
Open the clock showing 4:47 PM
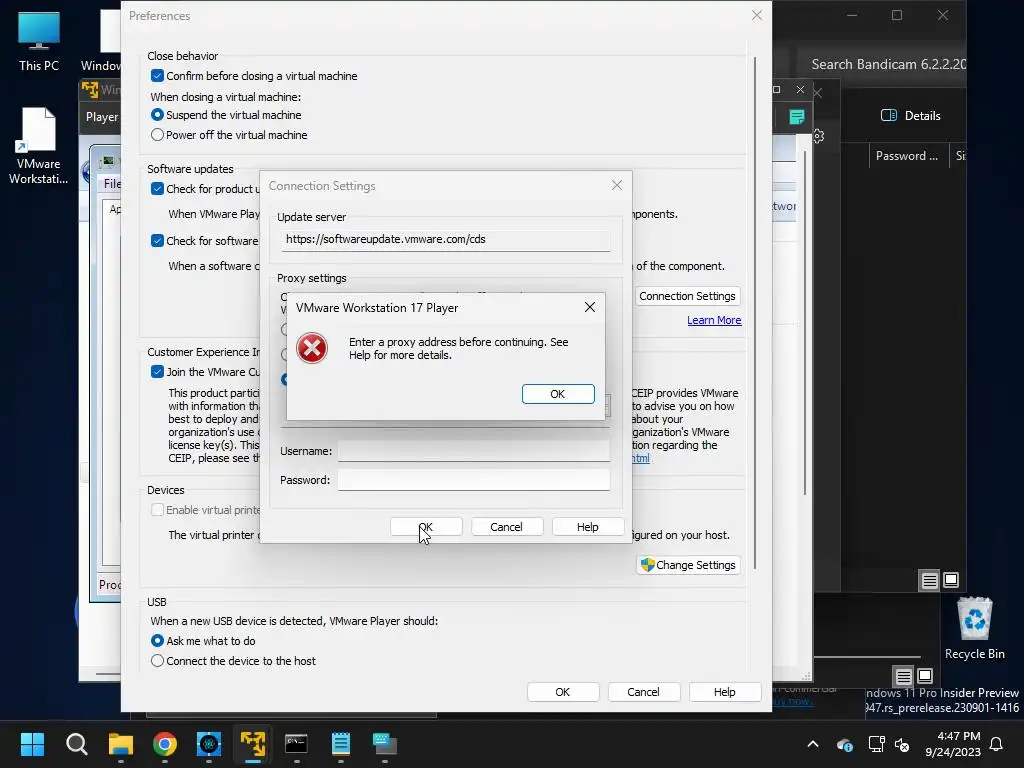pos(953,744)
